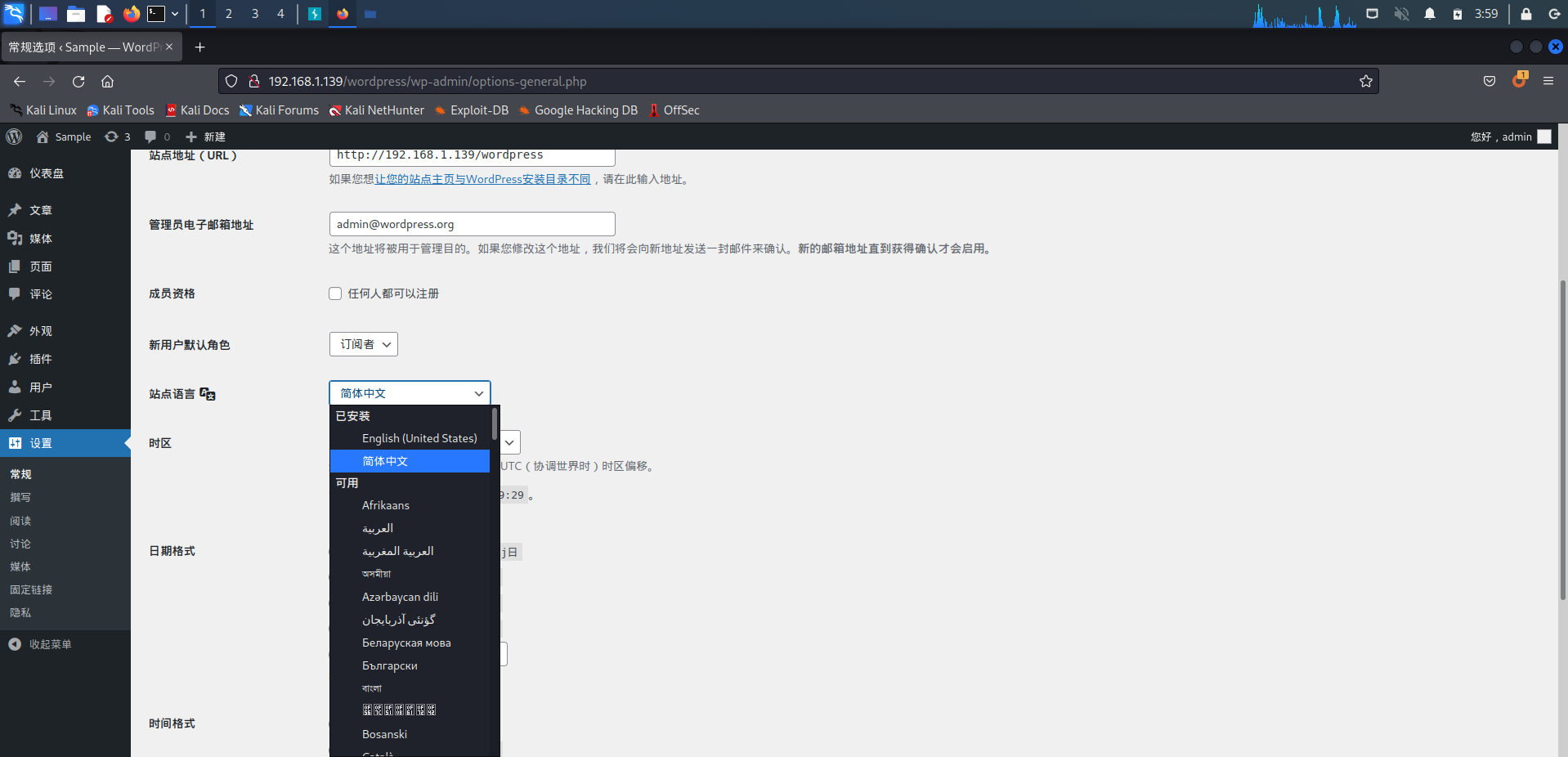
Task: Open a new browser tab
Action: [x=199, y=47]
